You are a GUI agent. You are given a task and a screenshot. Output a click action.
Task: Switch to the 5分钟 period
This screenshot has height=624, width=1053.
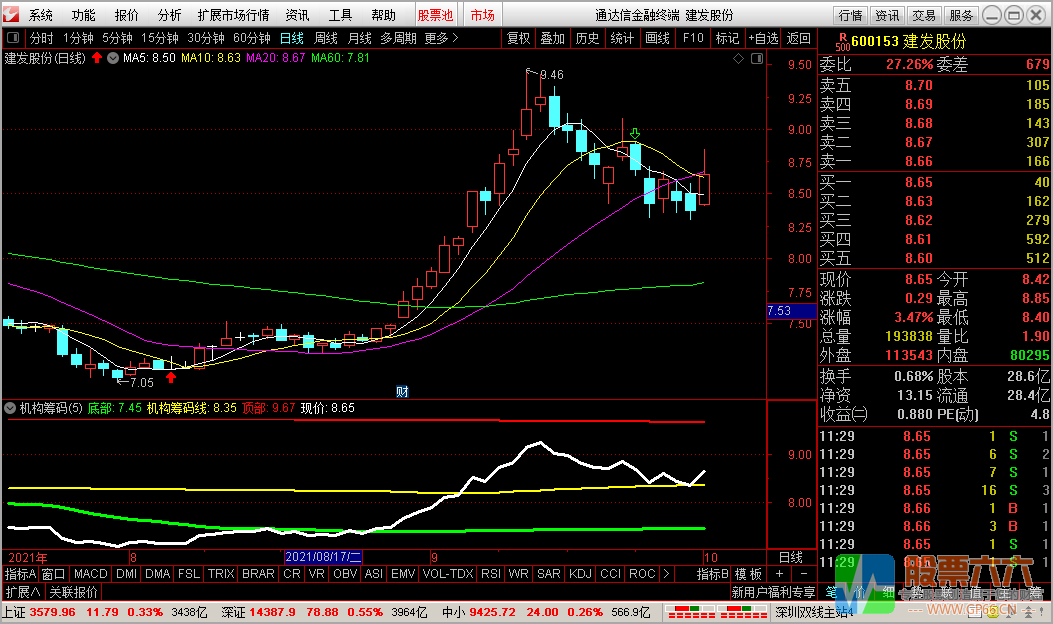(x=117, y=38)
